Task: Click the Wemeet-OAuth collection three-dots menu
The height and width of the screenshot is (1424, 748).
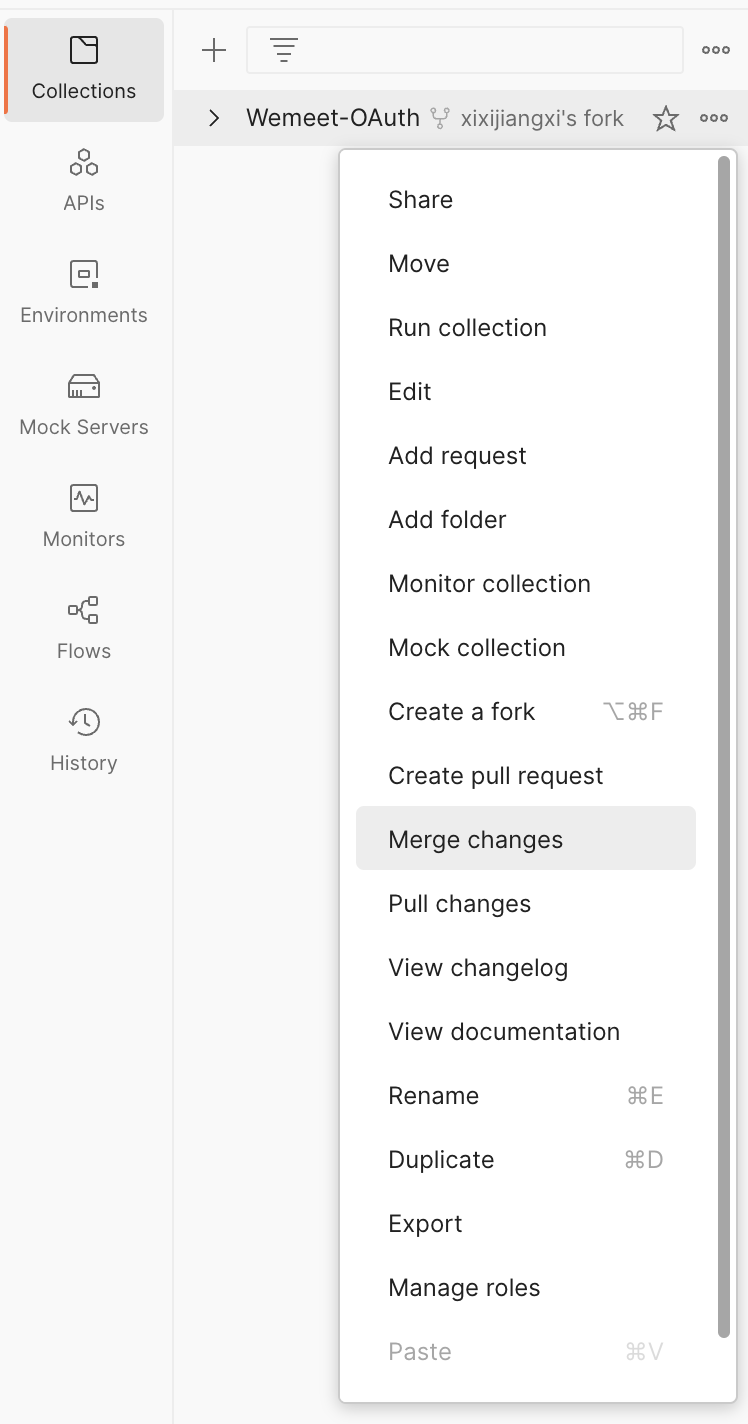Action: point(714,118)
